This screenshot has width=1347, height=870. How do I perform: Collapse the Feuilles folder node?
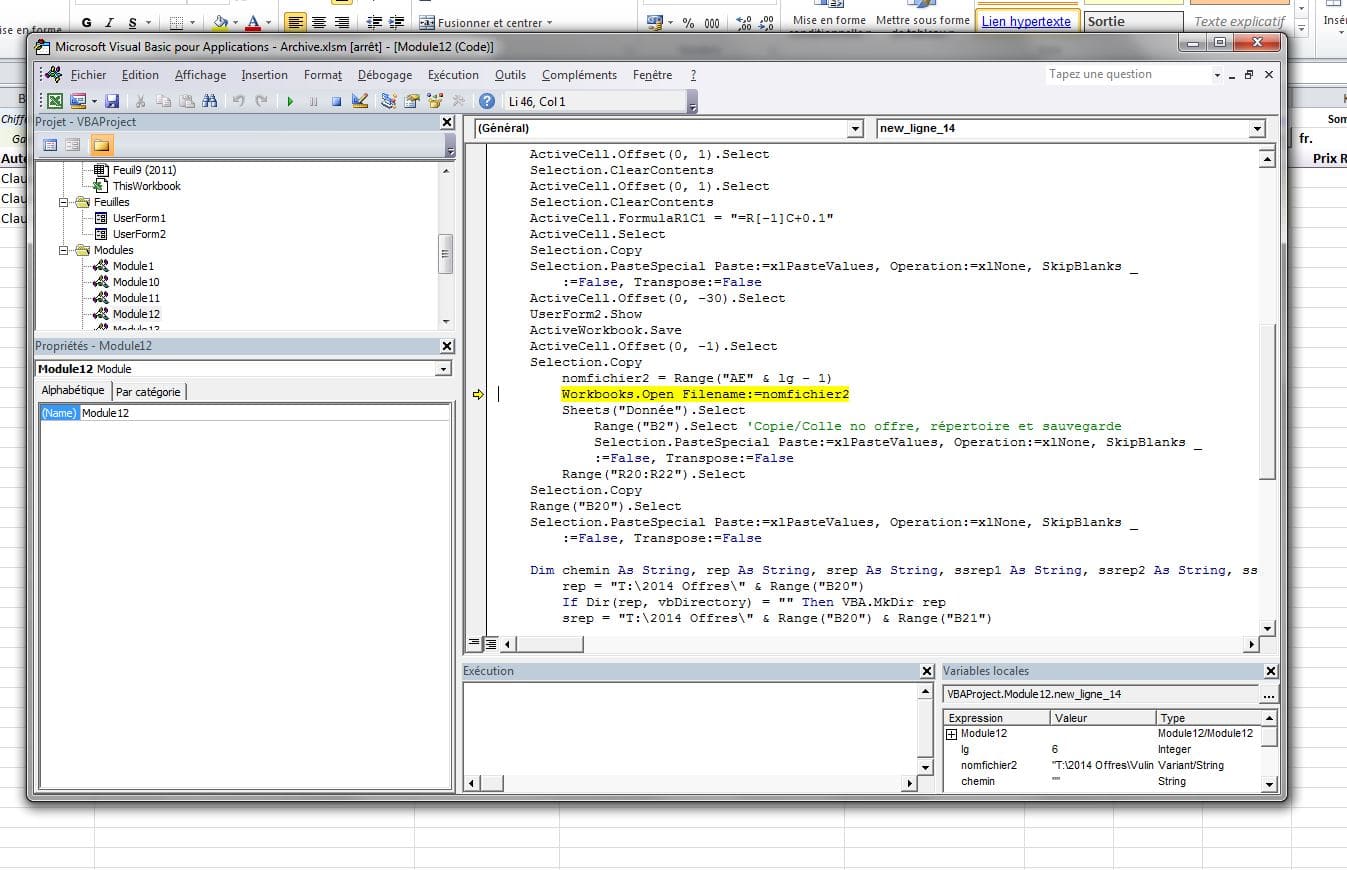pyautogui.click(x=65, y=202)
